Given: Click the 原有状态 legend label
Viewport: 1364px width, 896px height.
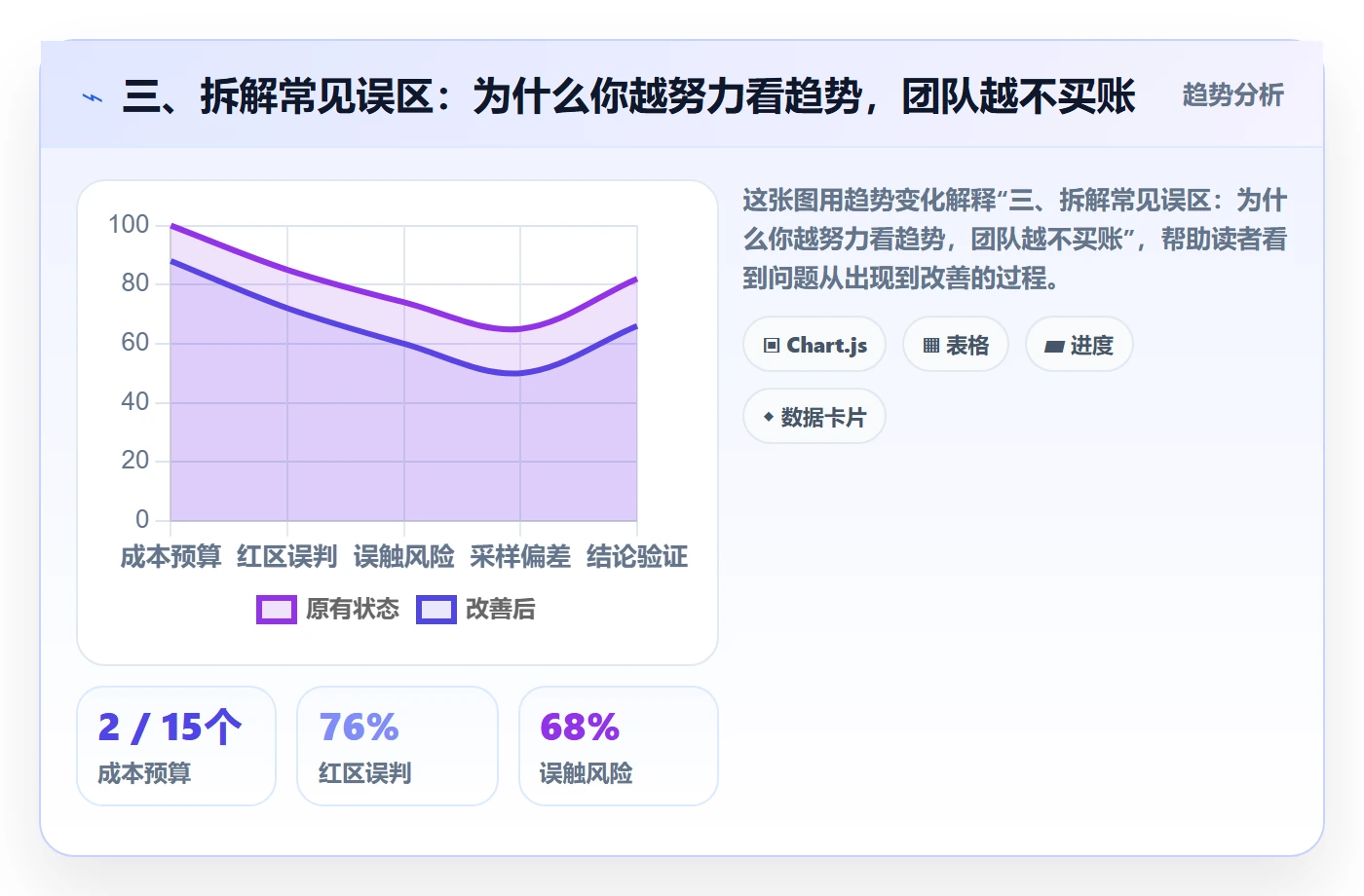Looking at the screenshot, I should point(353,610).
